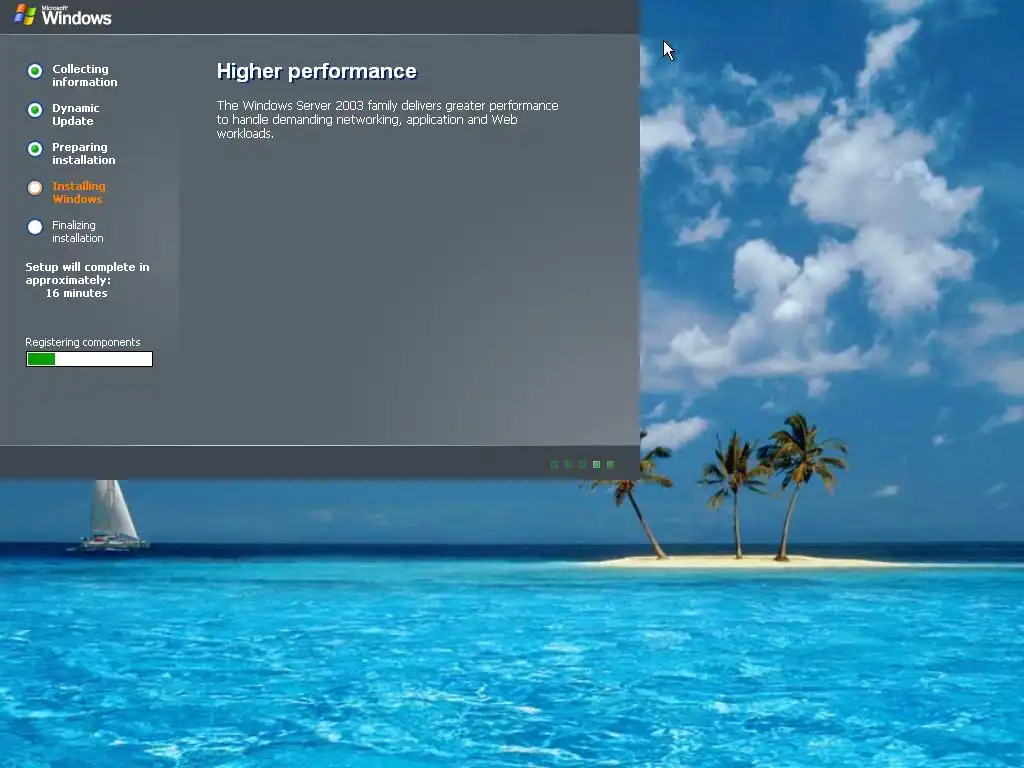The width and height of the screenshot is (1024, 768).
Task: Click the 'Registering components' status text
Action: coord(83,342)
